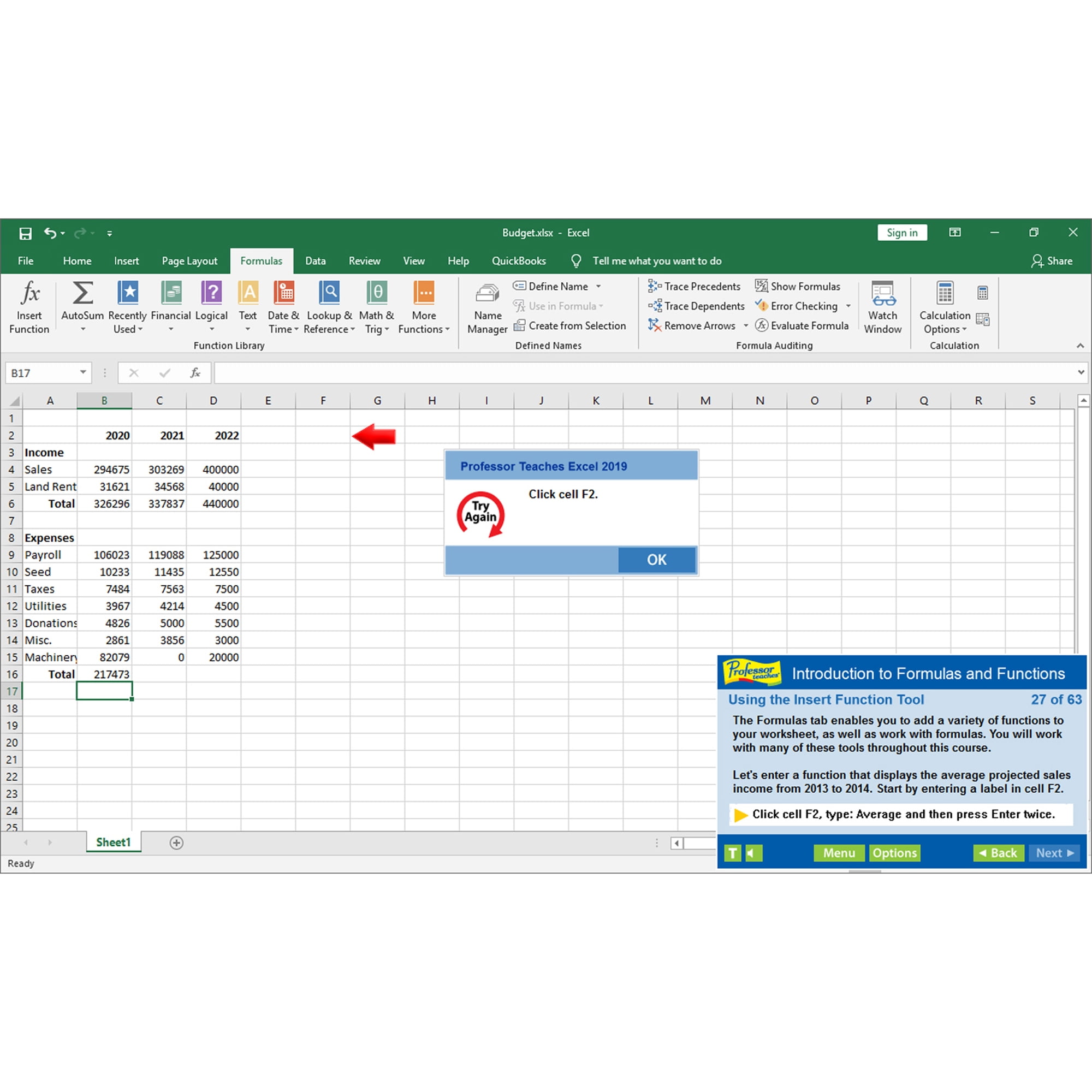Click OK in the Try Again dialog
This screenshot has height=1092, width=1092.
[x=656, y=560]
